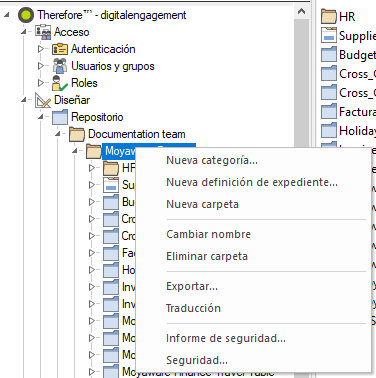Click the Usuarios y grupos icon
376x378 pixels.
tap(60, 66)
